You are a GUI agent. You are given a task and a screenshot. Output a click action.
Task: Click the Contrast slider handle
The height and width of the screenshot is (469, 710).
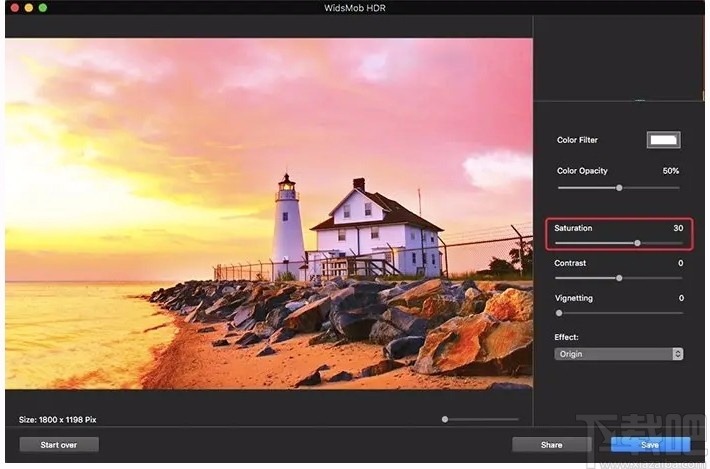[619, 278]
